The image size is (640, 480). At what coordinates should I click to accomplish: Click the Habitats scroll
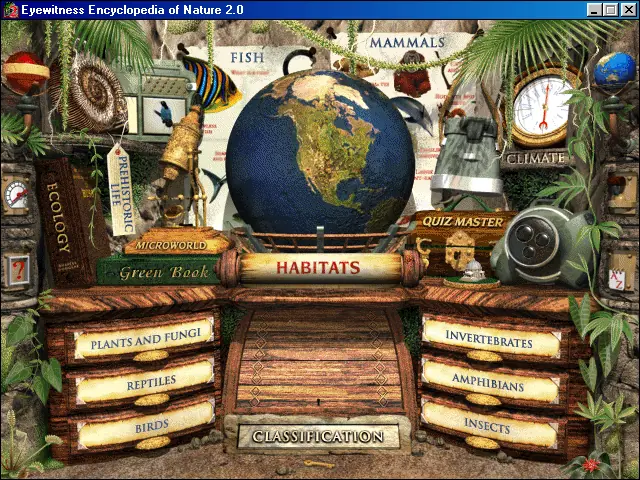click(320, 268)
